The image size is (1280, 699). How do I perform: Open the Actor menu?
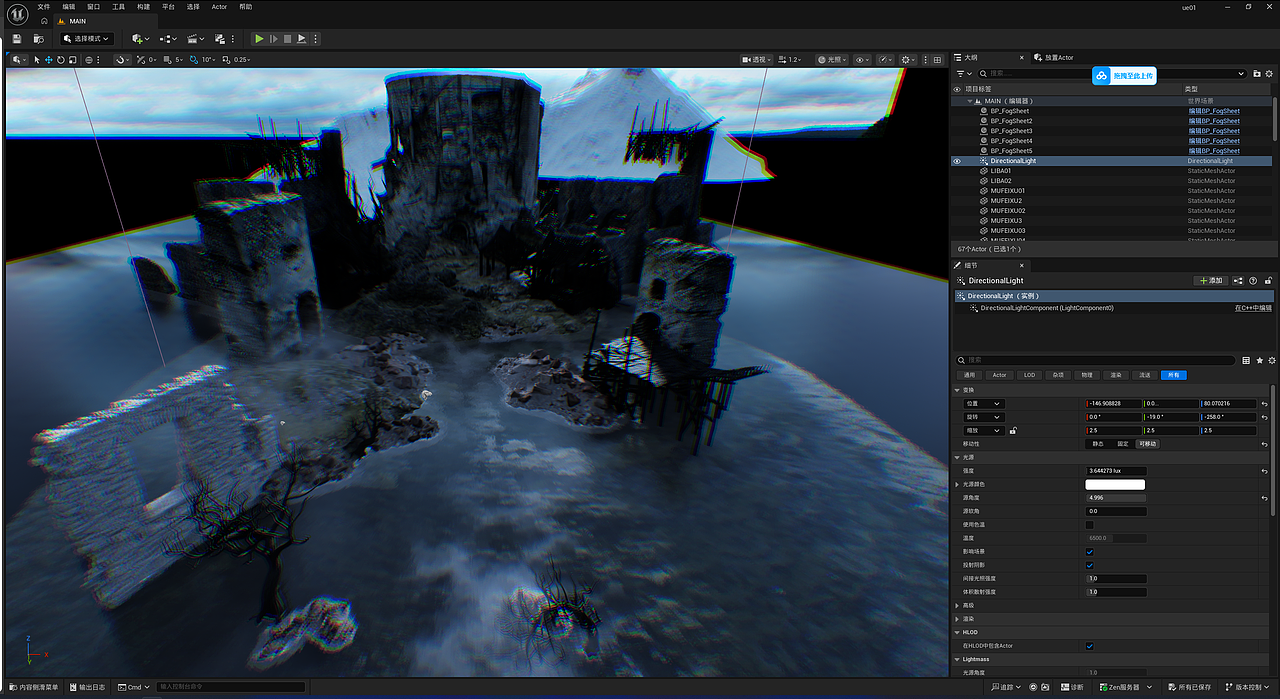219,6
